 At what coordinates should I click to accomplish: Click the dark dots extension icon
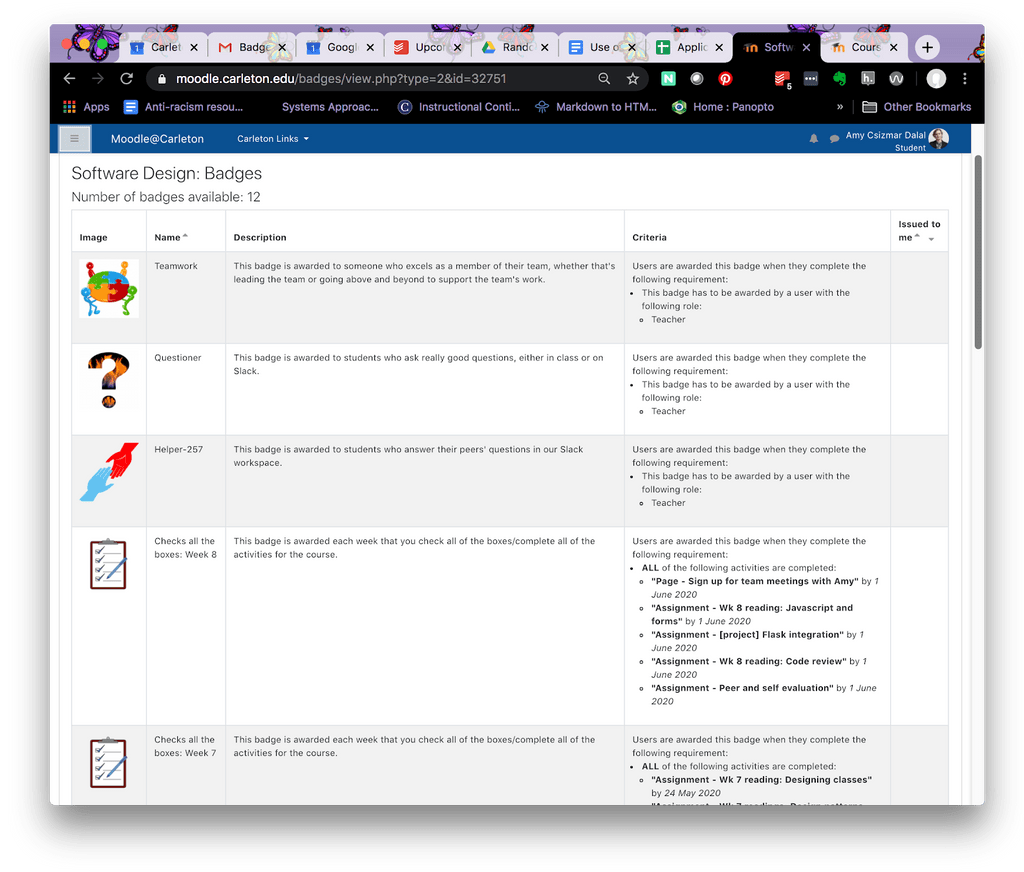coord(810,78)
